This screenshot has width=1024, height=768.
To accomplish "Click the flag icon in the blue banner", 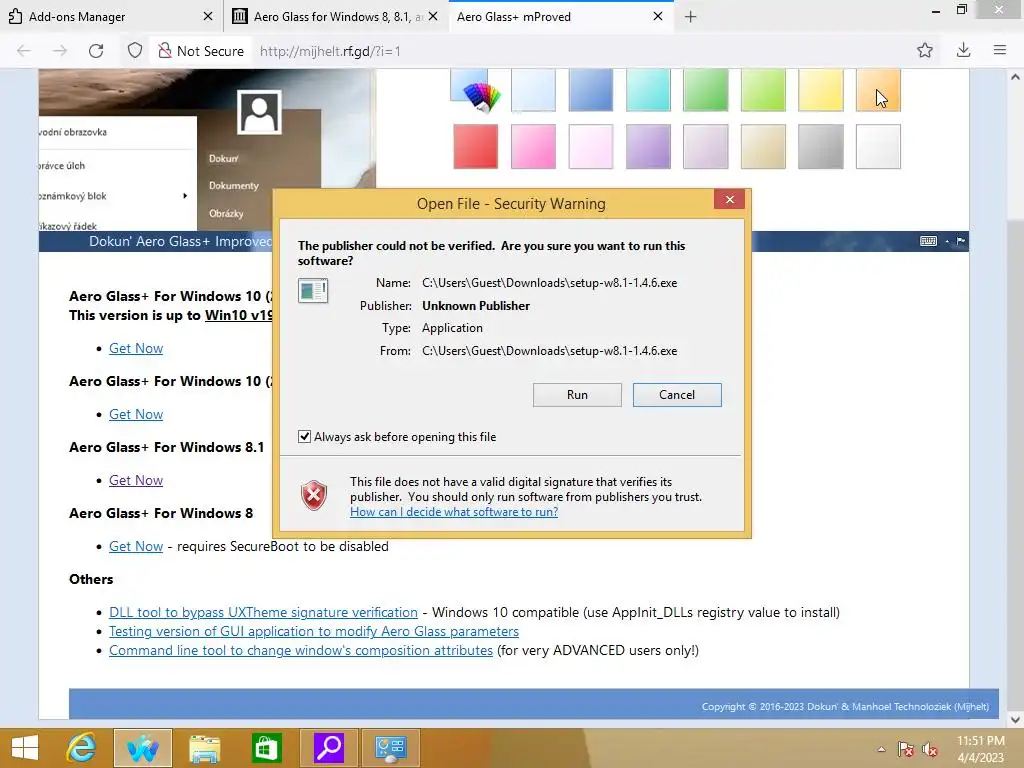I will [961, 241].
